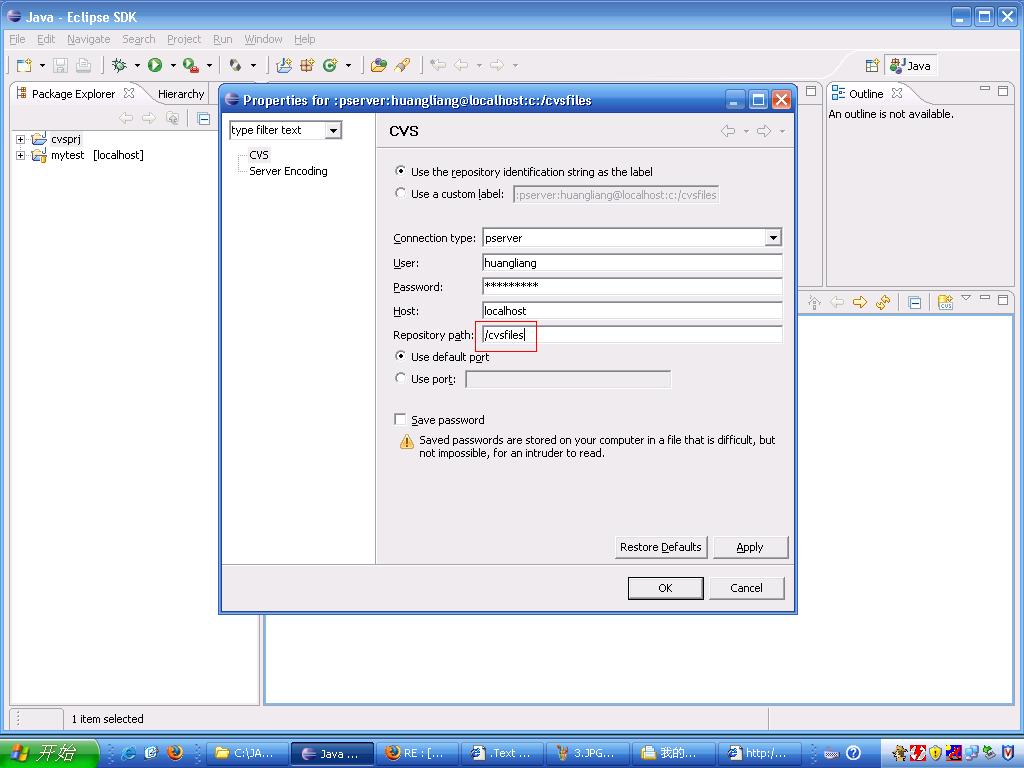Open the Connection type dropdown

(773, 238)
